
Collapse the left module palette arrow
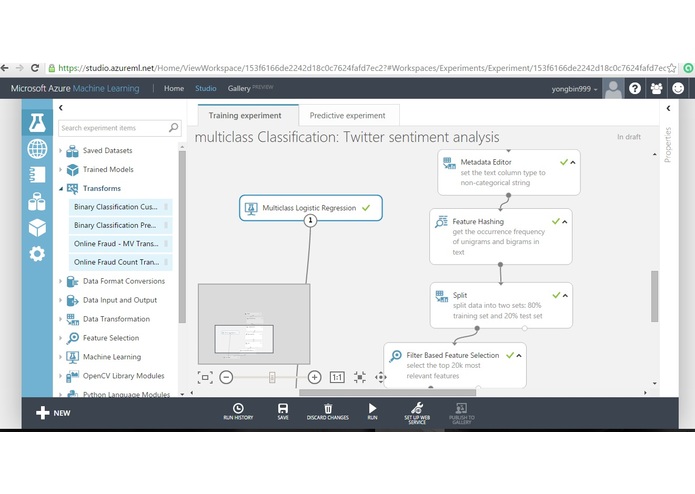(x=61, y=108)
